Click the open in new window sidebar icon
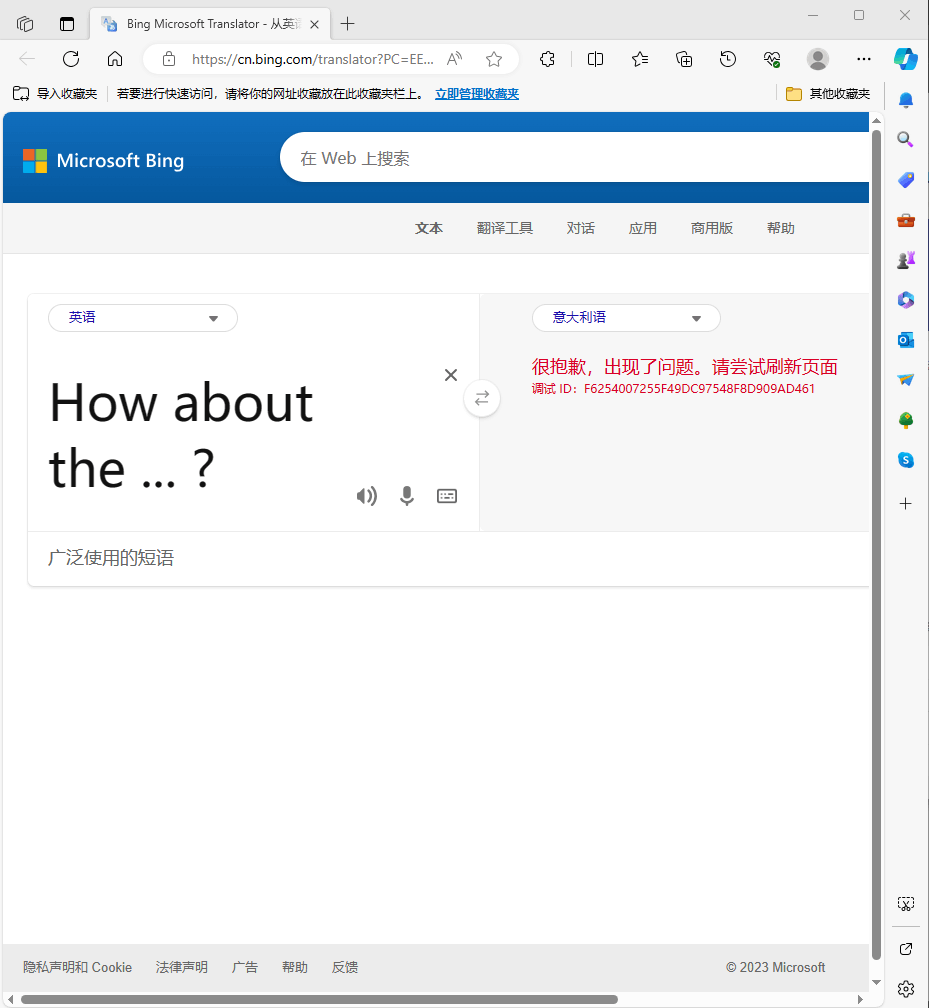 pyautogui.click(x=906, y=949)
